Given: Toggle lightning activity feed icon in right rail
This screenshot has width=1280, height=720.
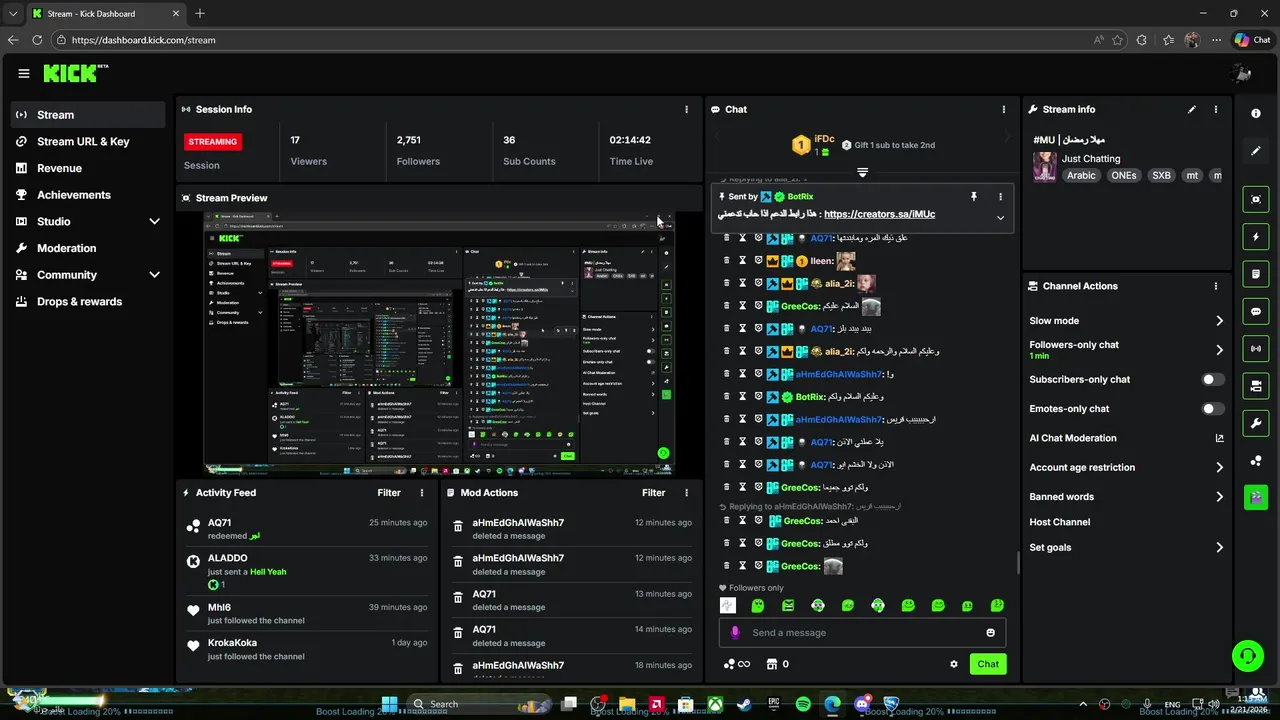Looking at the screenshot, I should pos(1256,237).
